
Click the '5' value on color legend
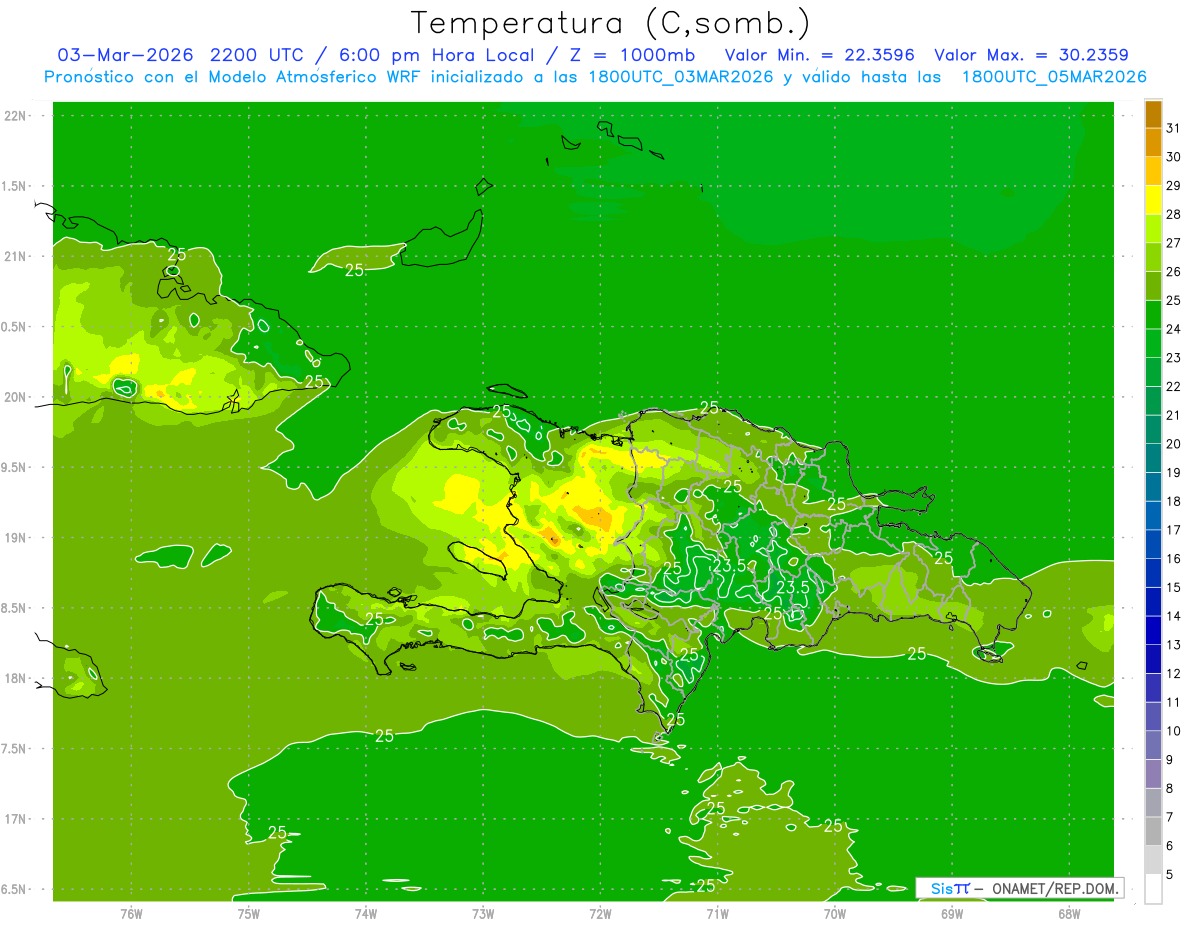tap(1171, 875)
